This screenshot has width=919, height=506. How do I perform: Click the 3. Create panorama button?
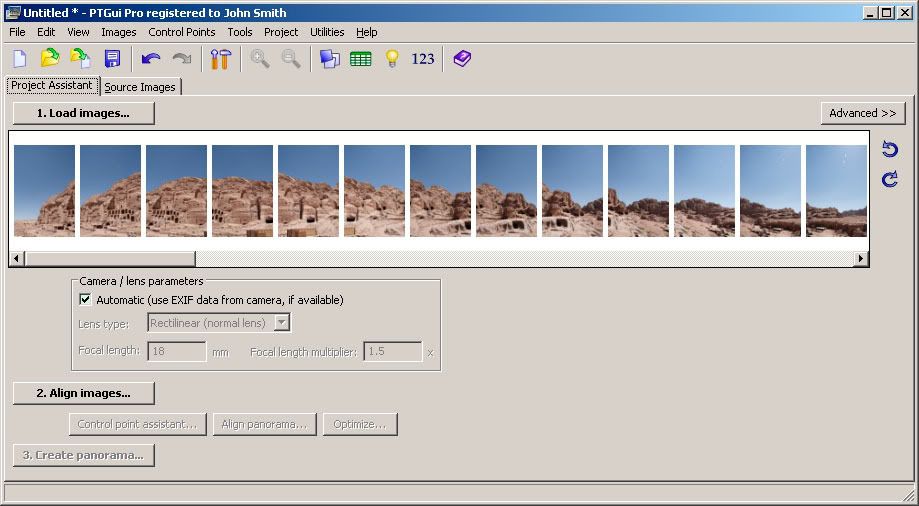pos(84,455)
